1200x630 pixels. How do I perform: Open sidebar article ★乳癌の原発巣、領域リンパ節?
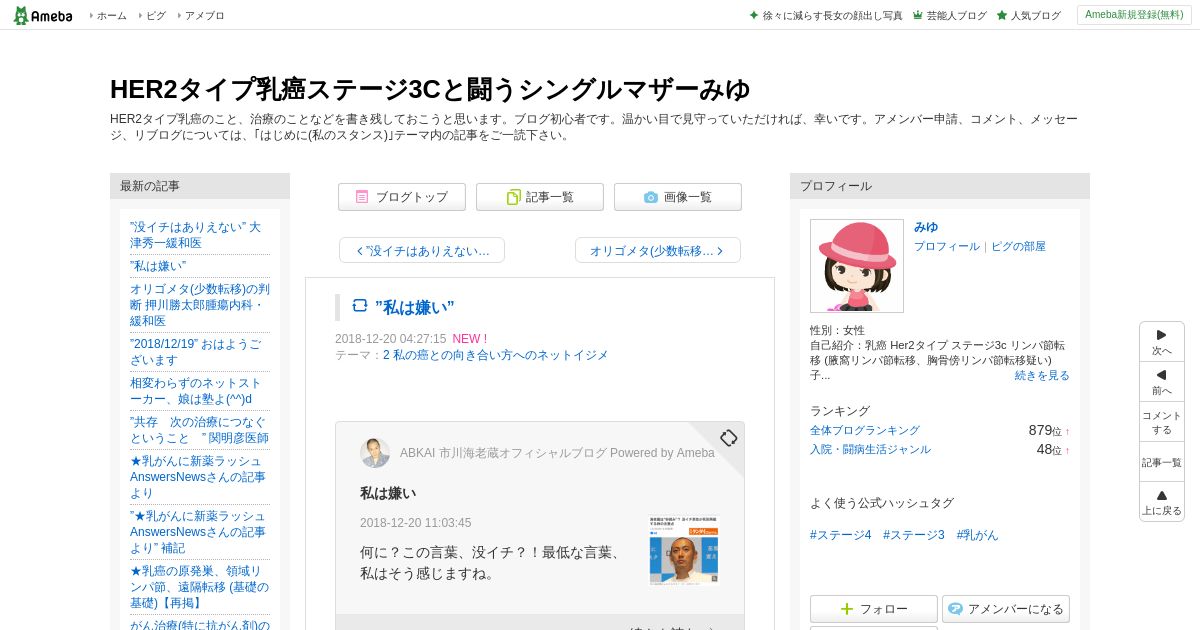click(x=199, y=587)
